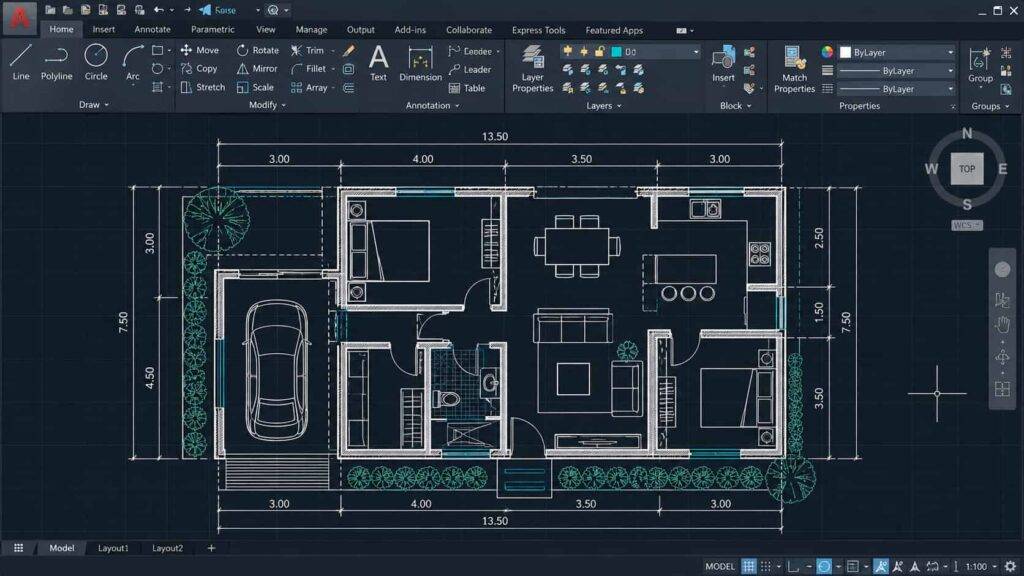
Task: Toggle snap mode dots in status bar
Action: pyautogui.click(x=765, y=566)
